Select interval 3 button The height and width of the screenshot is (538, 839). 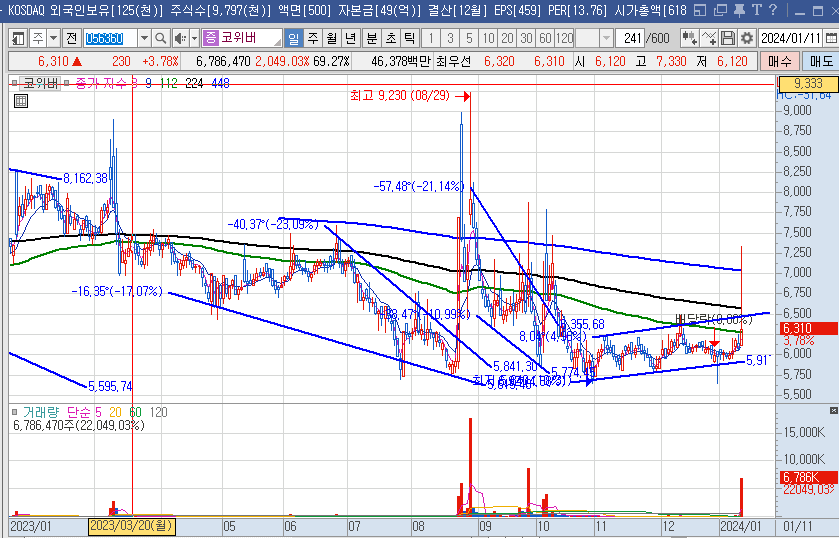pos(450,38)
